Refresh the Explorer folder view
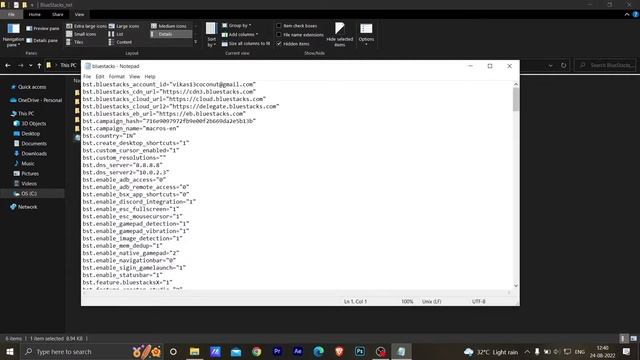This screenshot has width=640, height=360. (x=564, y=65)
